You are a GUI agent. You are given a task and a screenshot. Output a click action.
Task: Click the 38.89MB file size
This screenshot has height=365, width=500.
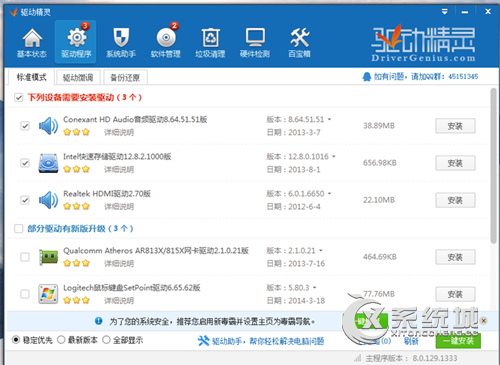pyautogui.click(x=379, y=126)
